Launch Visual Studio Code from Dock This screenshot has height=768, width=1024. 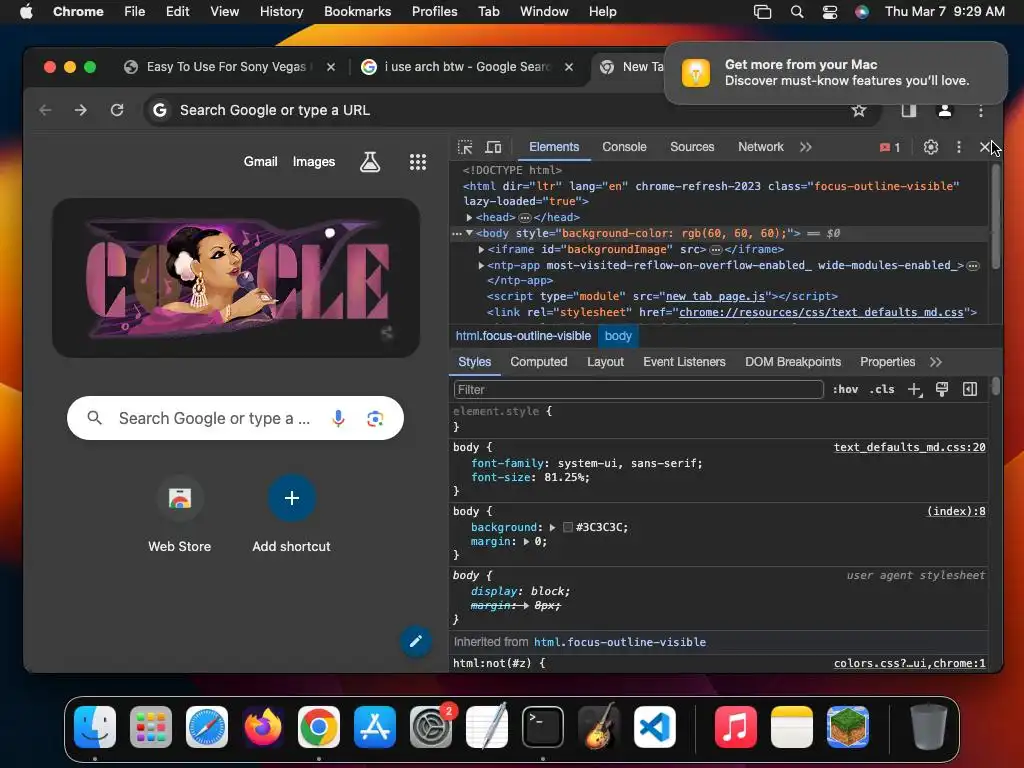[655, 726]
